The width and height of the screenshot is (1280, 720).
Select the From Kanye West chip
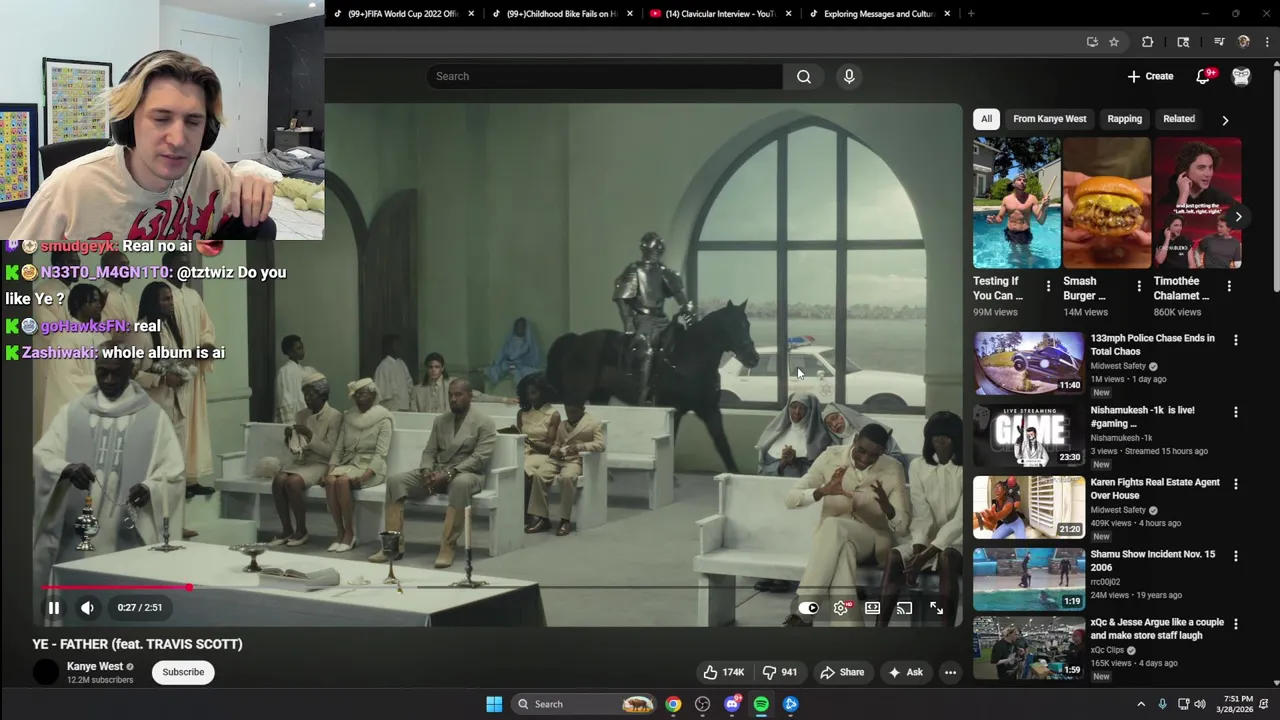(x=1049, y=119)
